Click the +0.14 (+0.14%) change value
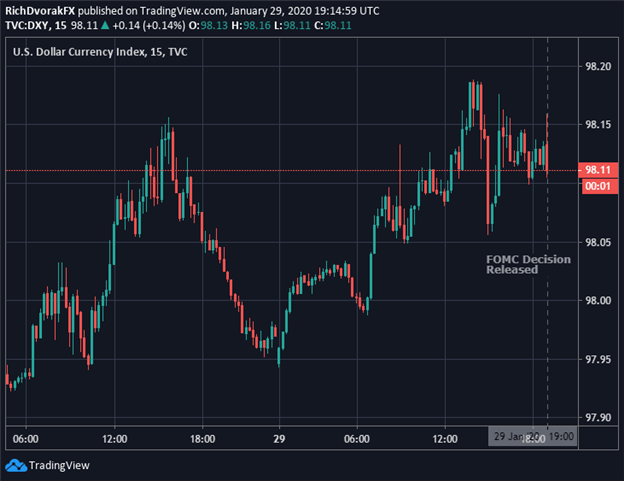 pos(149,25)
